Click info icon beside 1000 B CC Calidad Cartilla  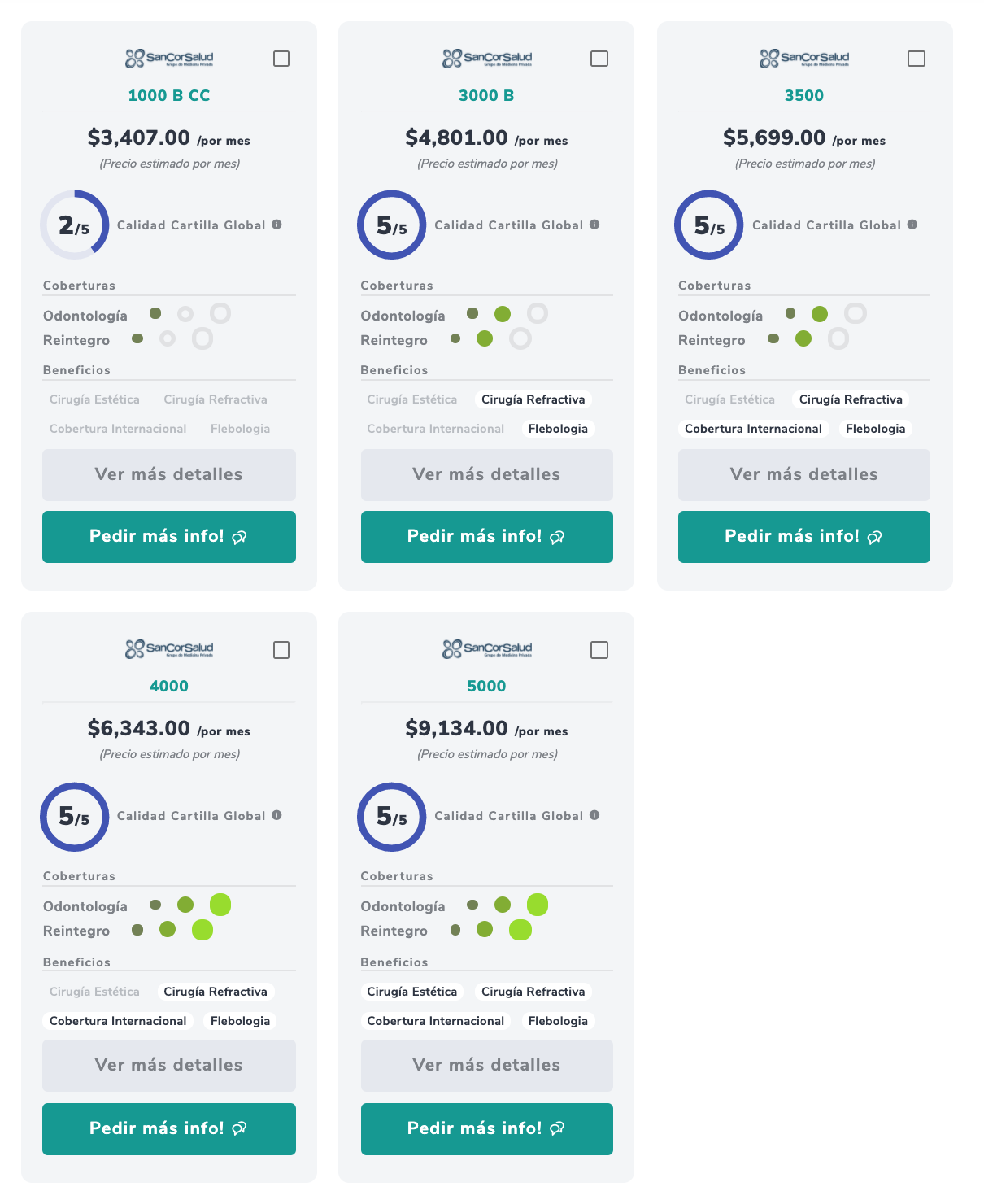coord(277,225)
